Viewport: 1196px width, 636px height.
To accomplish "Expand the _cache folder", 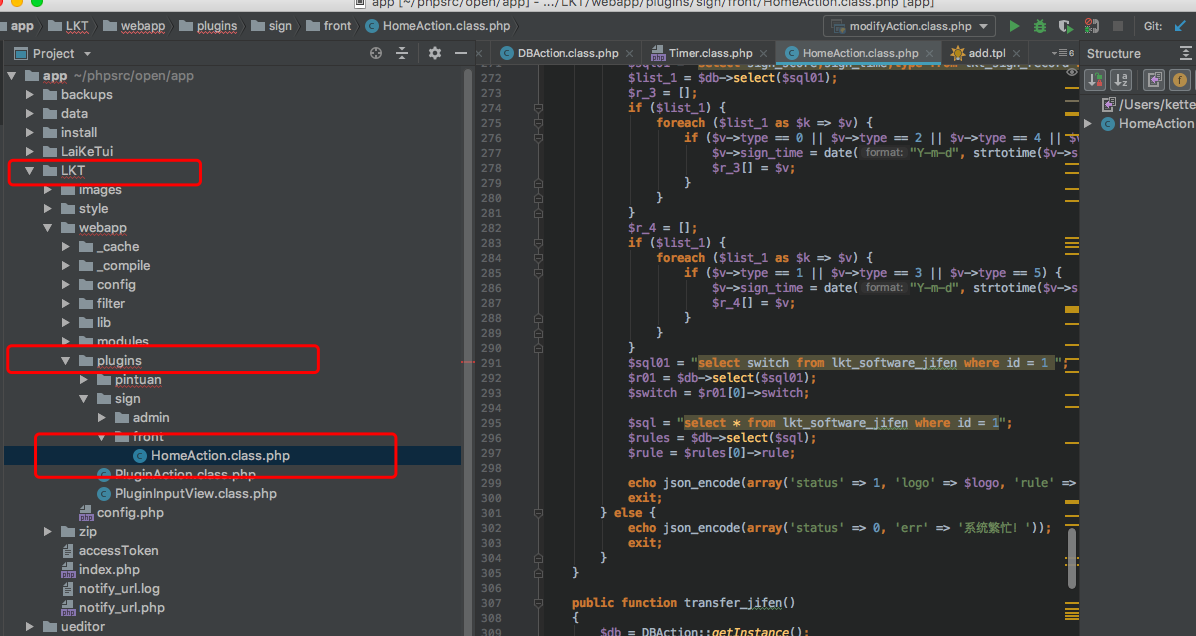I will click(66, 247).
